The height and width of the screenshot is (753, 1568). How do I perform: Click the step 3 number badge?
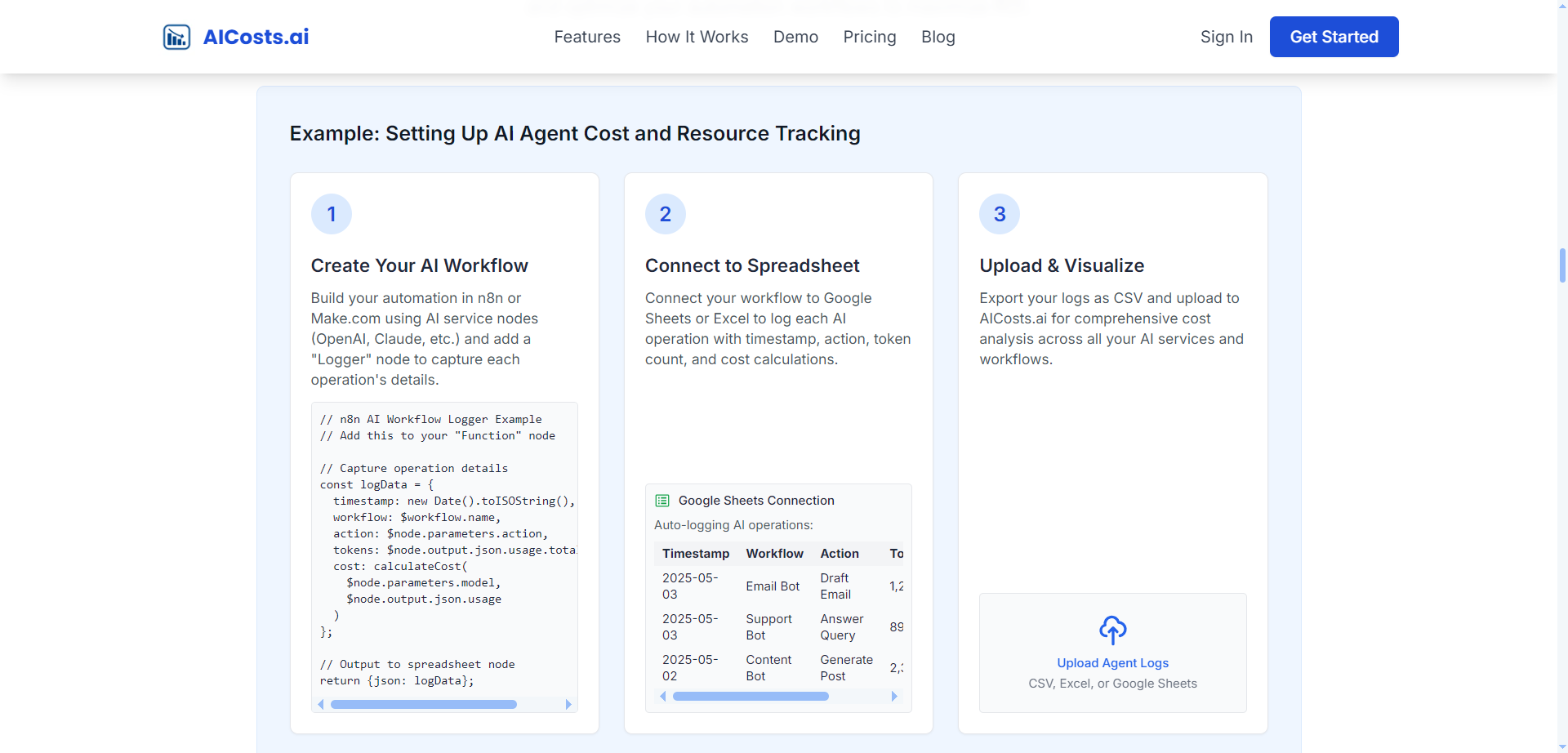(1000, 214)
